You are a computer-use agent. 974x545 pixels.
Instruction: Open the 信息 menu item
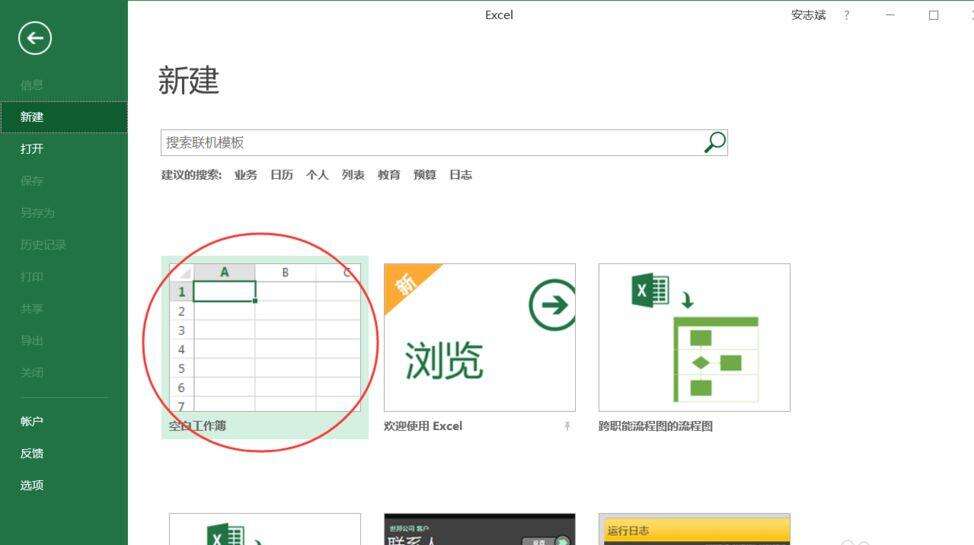pos(32,85)
